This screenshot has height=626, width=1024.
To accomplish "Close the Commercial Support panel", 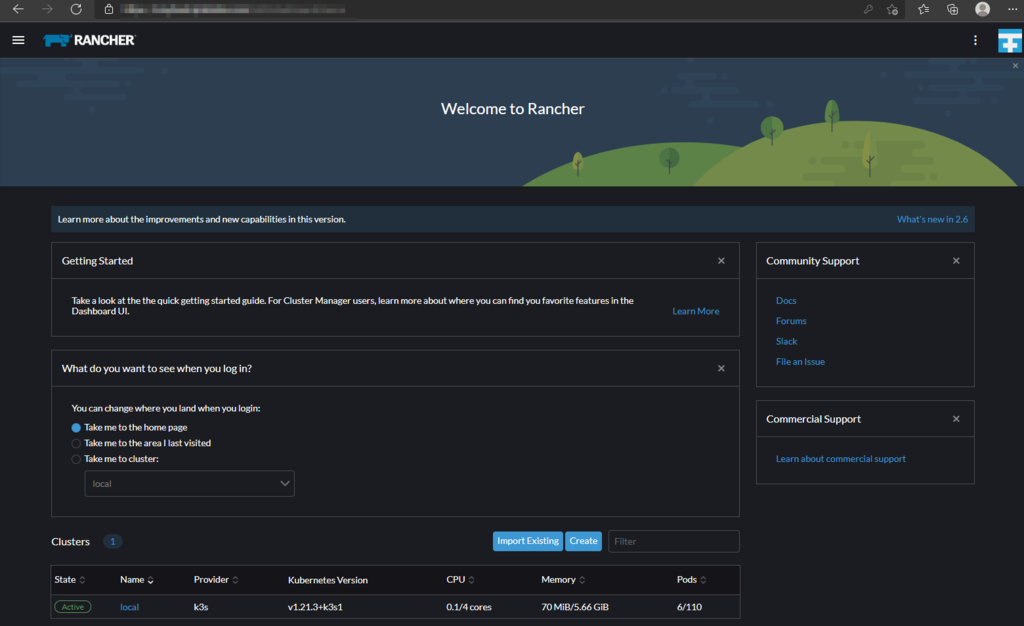I will click(x=956, y=418).
